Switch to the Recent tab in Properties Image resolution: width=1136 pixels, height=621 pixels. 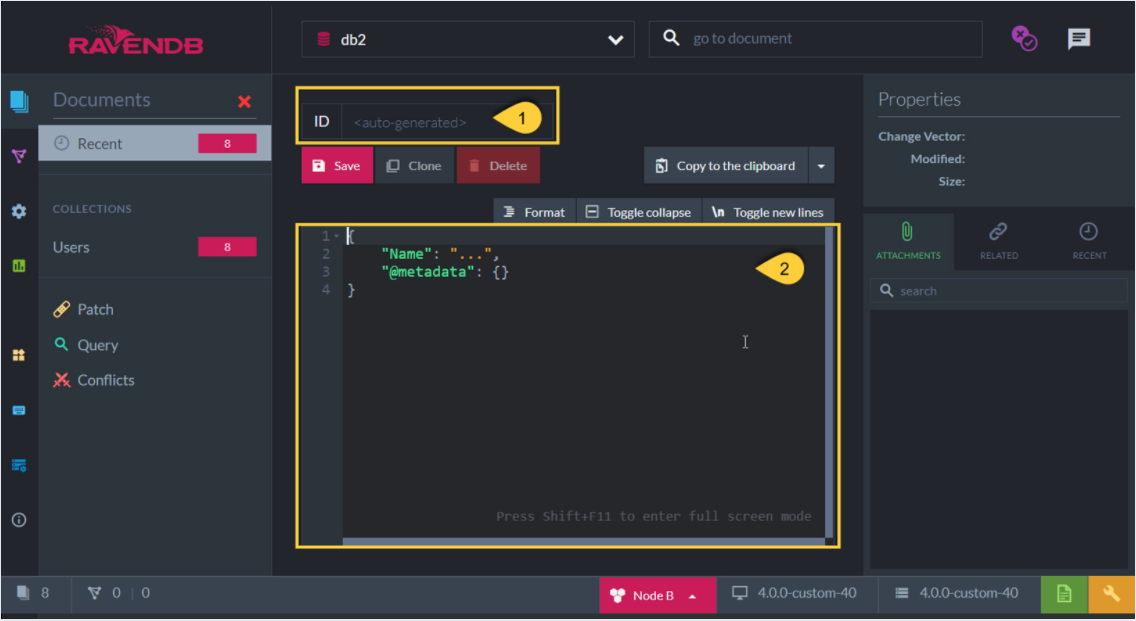coord(1088,241)
